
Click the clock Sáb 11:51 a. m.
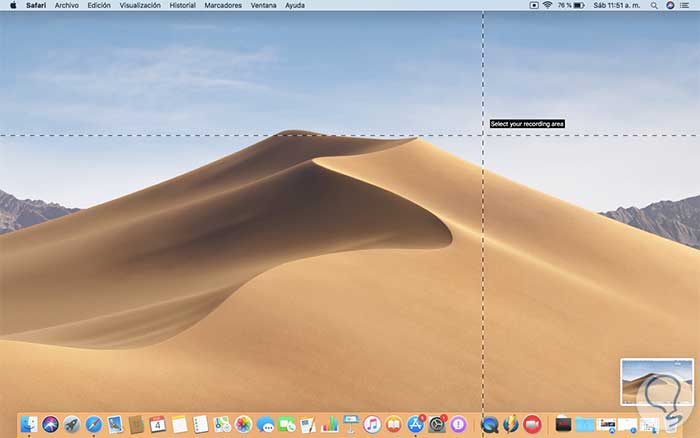coord(617,5)
